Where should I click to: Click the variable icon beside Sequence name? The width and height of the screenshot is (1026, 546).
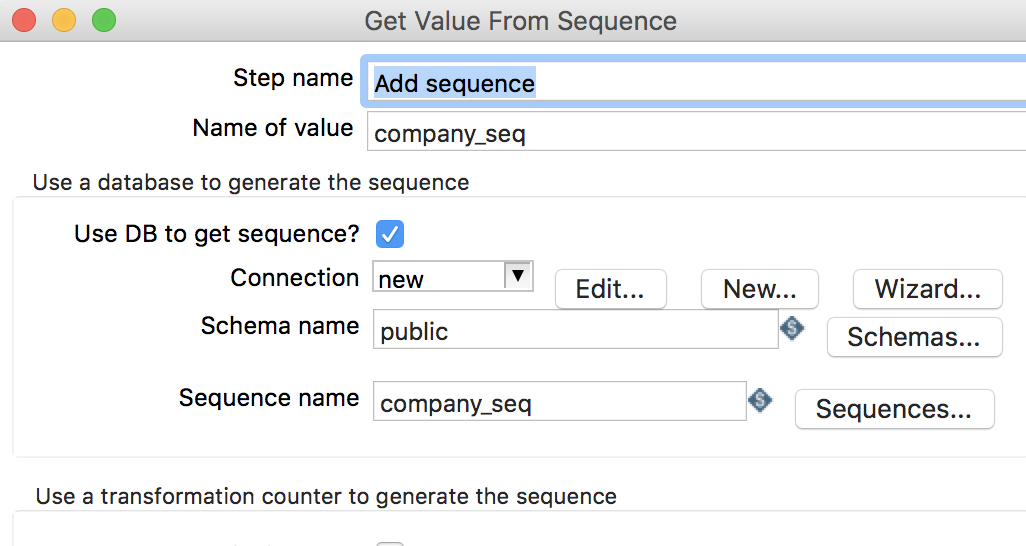tap(760, 401)
